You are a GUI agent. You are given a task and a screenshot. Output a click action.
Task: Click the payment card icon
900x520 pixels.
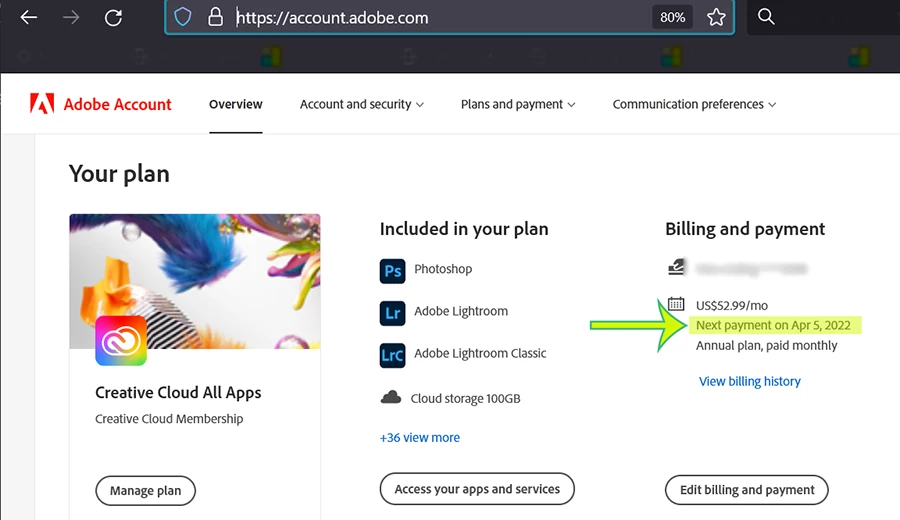point(676,267)
